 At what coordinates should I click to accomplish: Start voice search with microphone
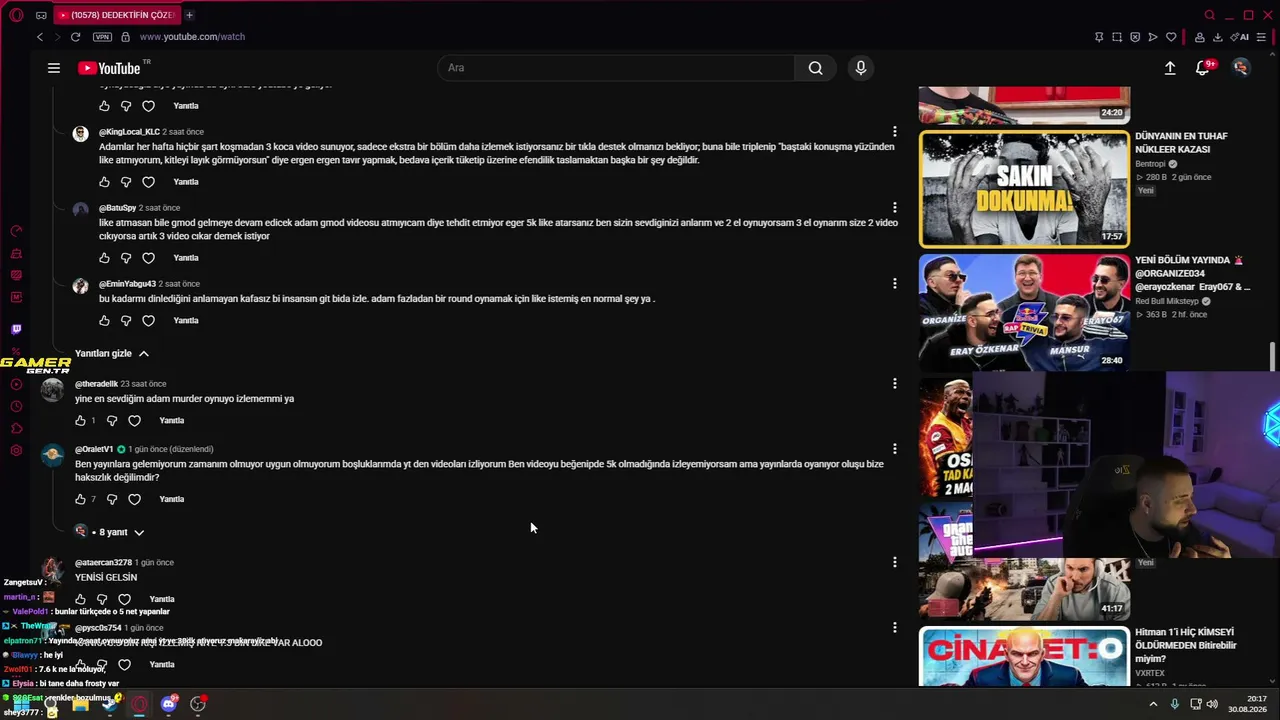point(861,68)
